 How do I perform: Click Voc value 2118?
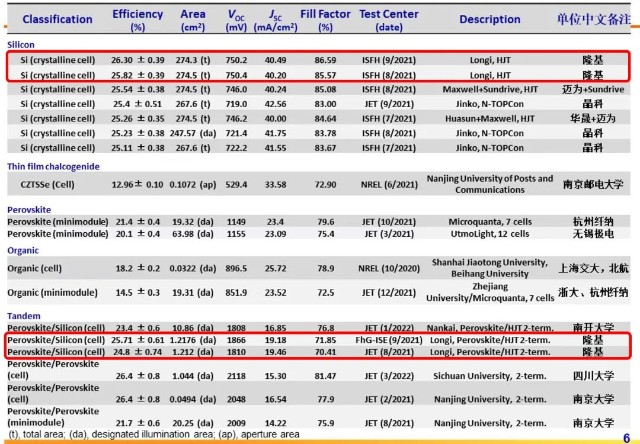[x=236, y=376]
